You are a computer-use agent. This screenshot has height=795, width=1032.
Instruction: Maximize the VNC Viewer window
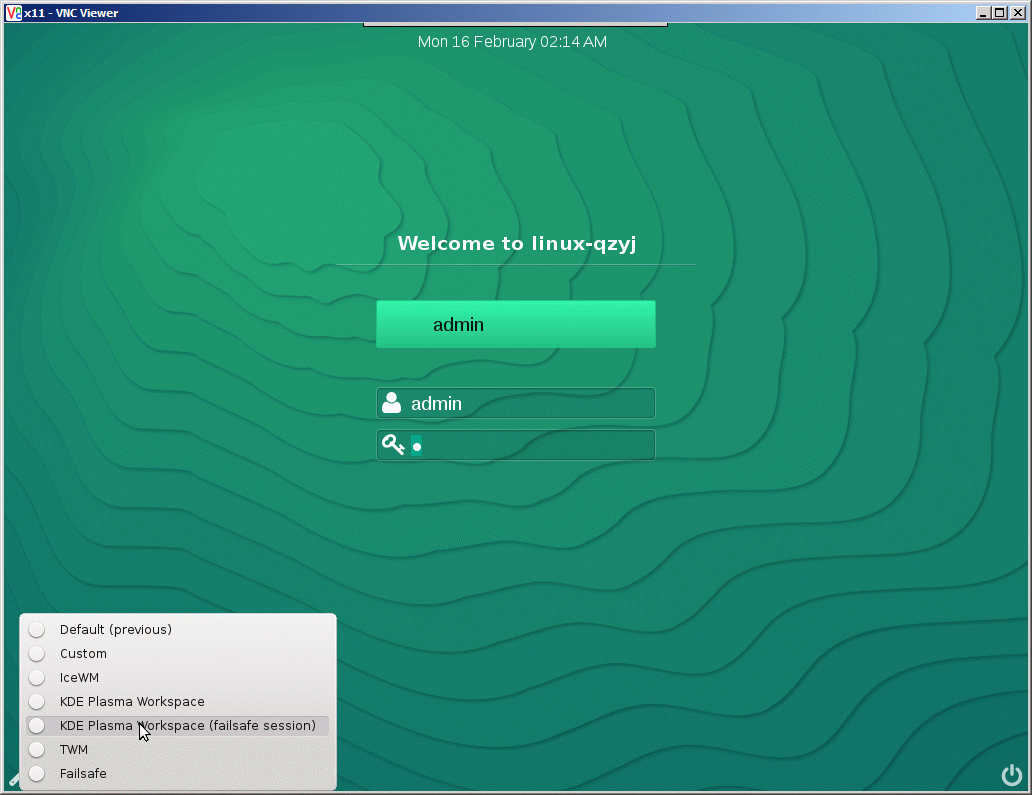1000,13
